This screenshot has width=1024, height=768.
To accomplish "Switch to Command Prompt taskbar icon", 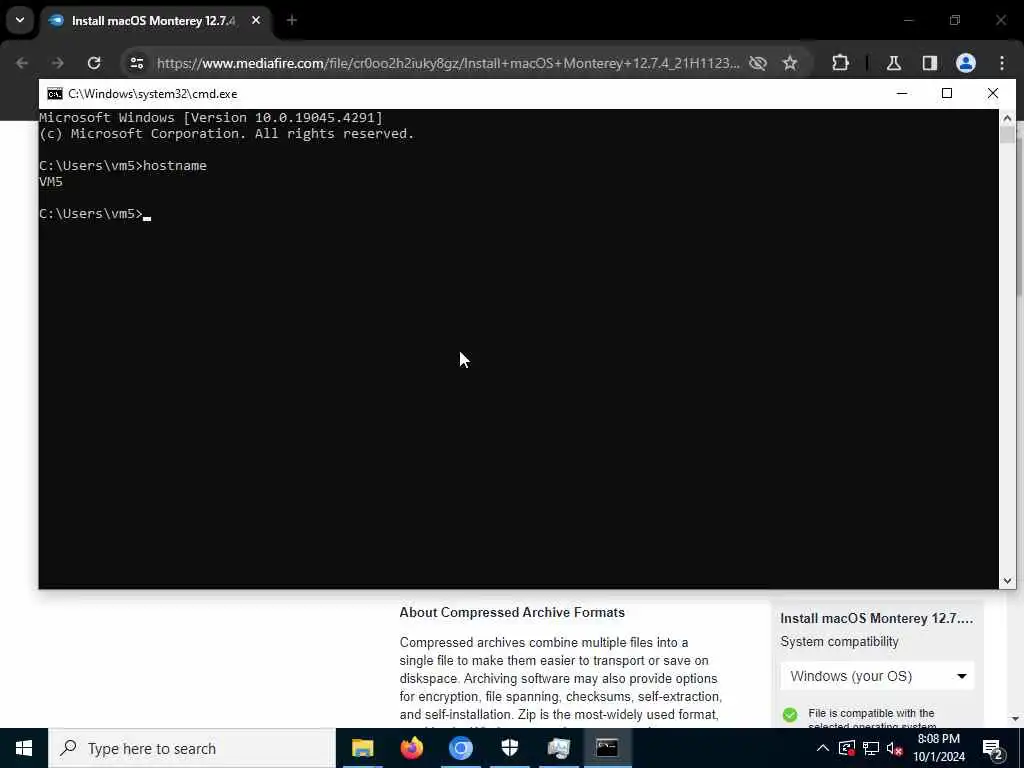I will 607,748.
